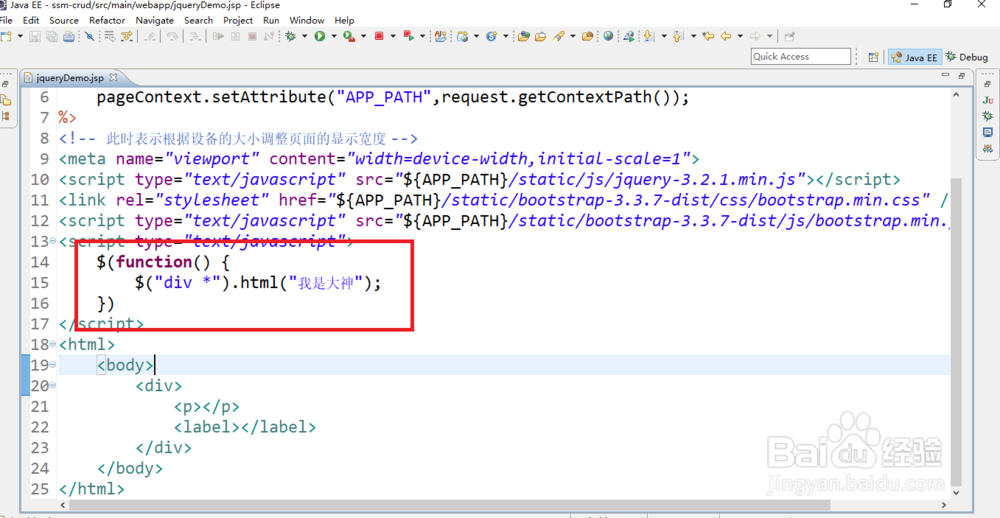Screen dimensions: 1000x518
Task: Open the Project menu
Action: 238,20
